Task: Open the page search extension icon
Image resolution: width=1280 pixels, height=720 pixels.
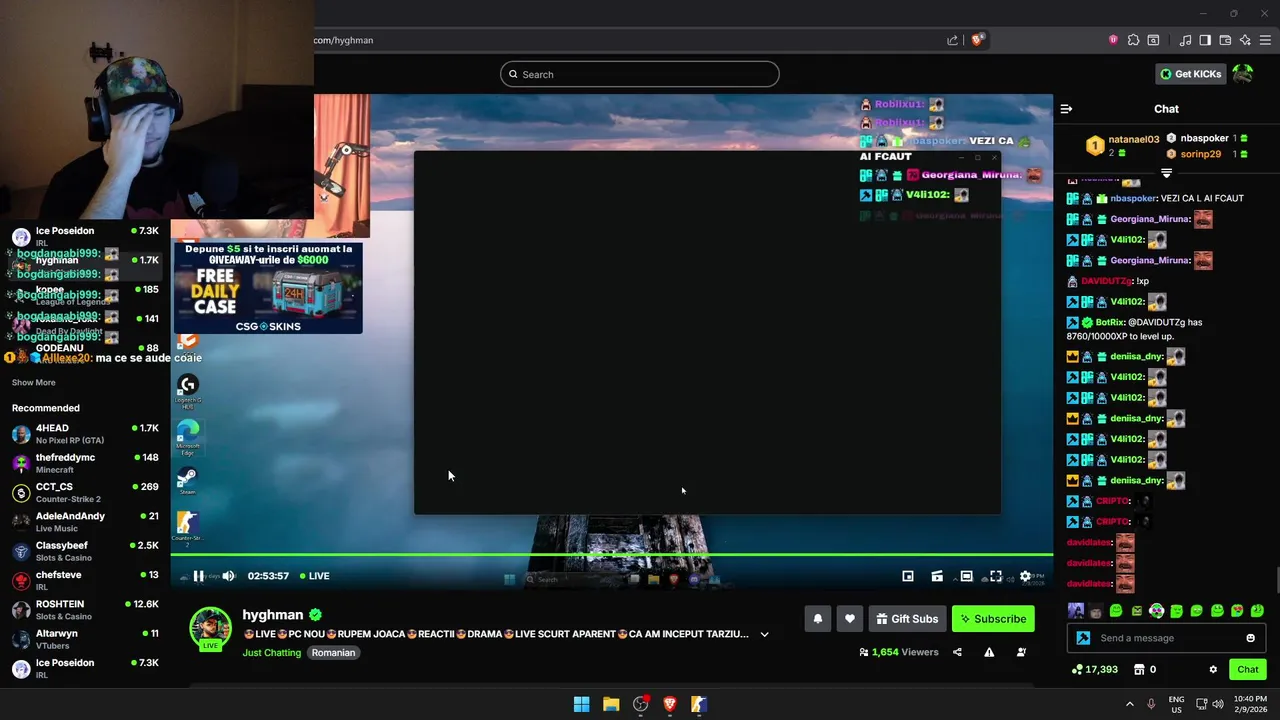Action: (1153, 40)
